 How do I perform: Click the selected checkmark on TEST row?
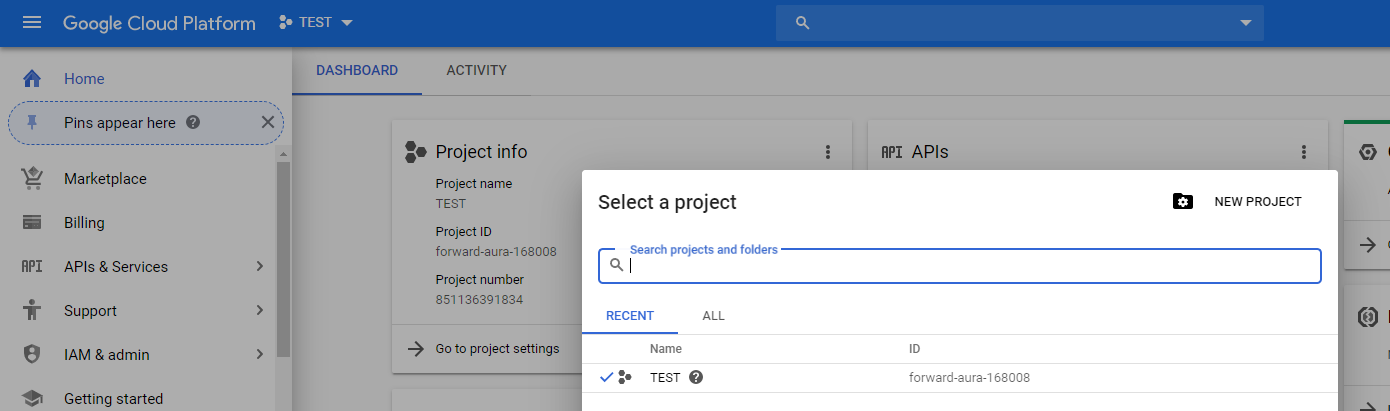(x=606, y=377)
